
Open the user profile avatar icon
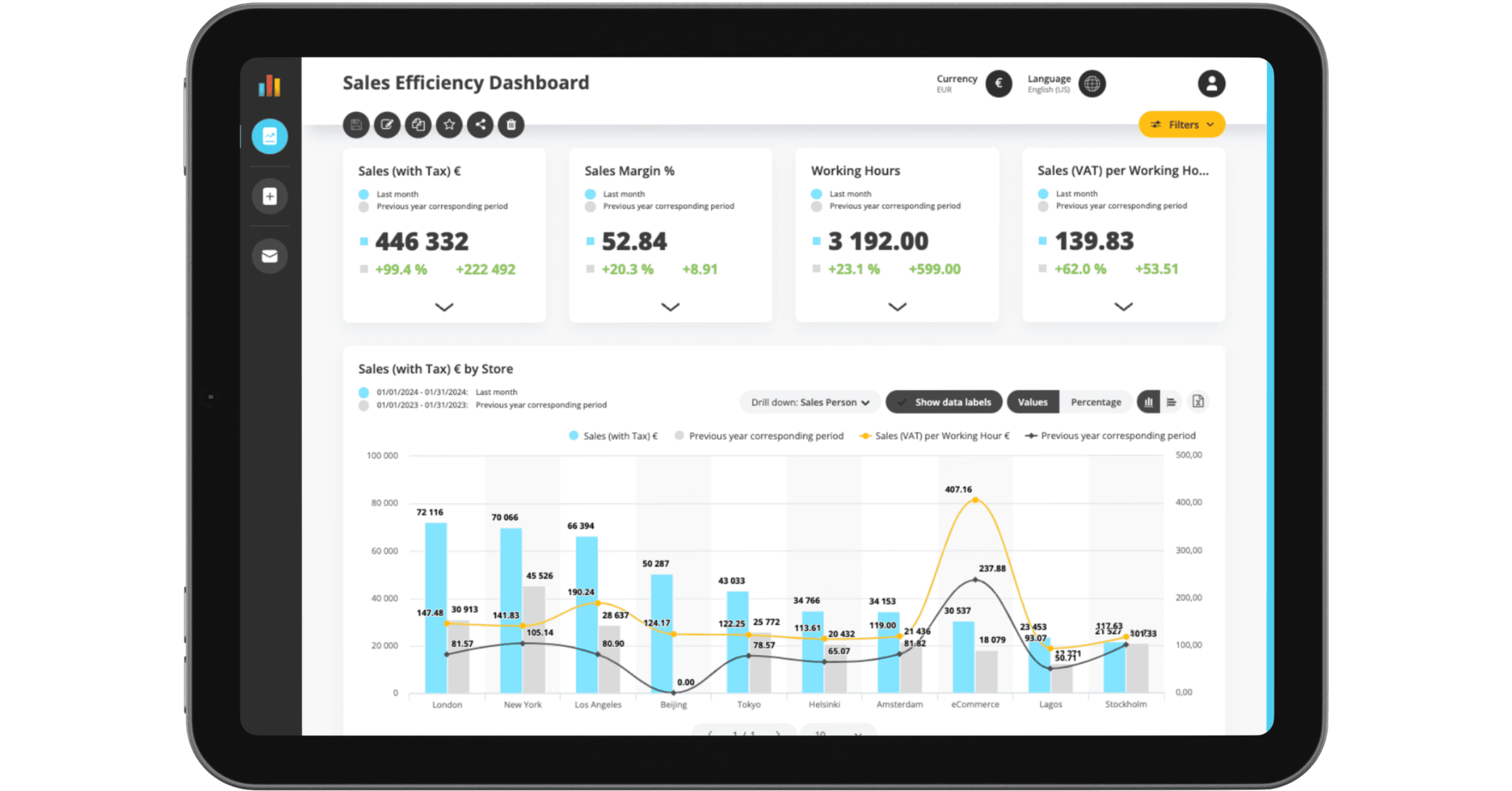(x=1212, y=83)
